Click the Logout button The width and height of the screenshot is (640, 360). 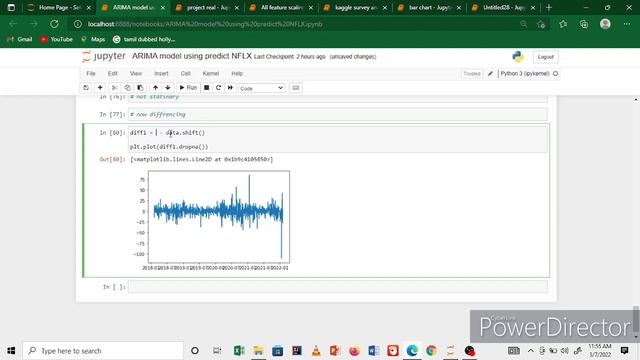[546, 57]
